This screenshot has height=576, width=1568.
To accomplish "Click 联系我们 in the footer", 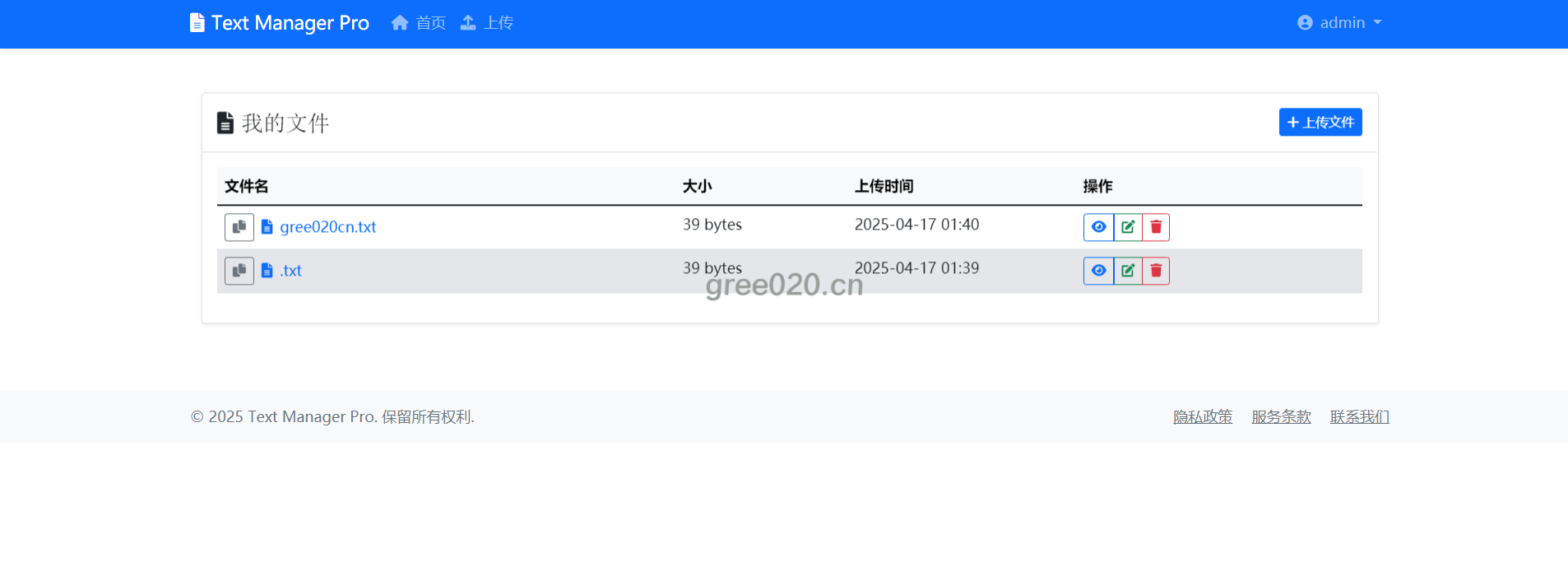I will tap(1359, 417).
